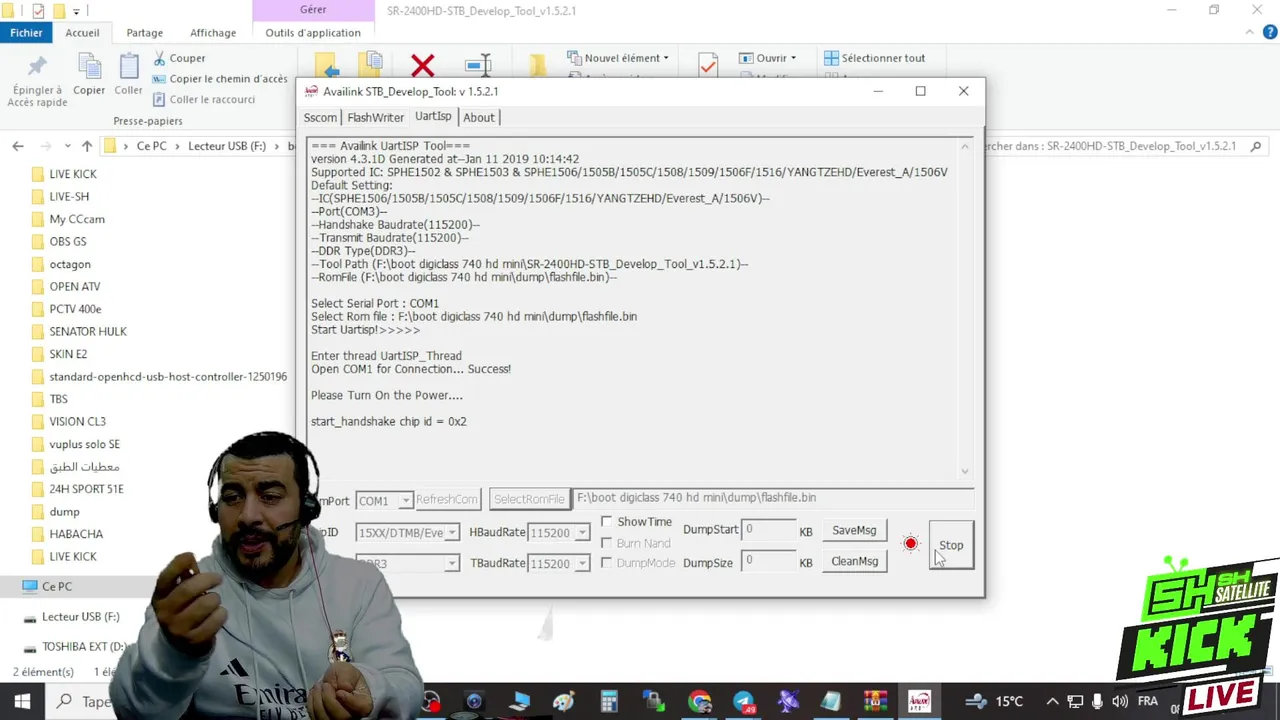Open the Partage ribbon tab in Explorer

pyautogui.click(x=144, y=32)
